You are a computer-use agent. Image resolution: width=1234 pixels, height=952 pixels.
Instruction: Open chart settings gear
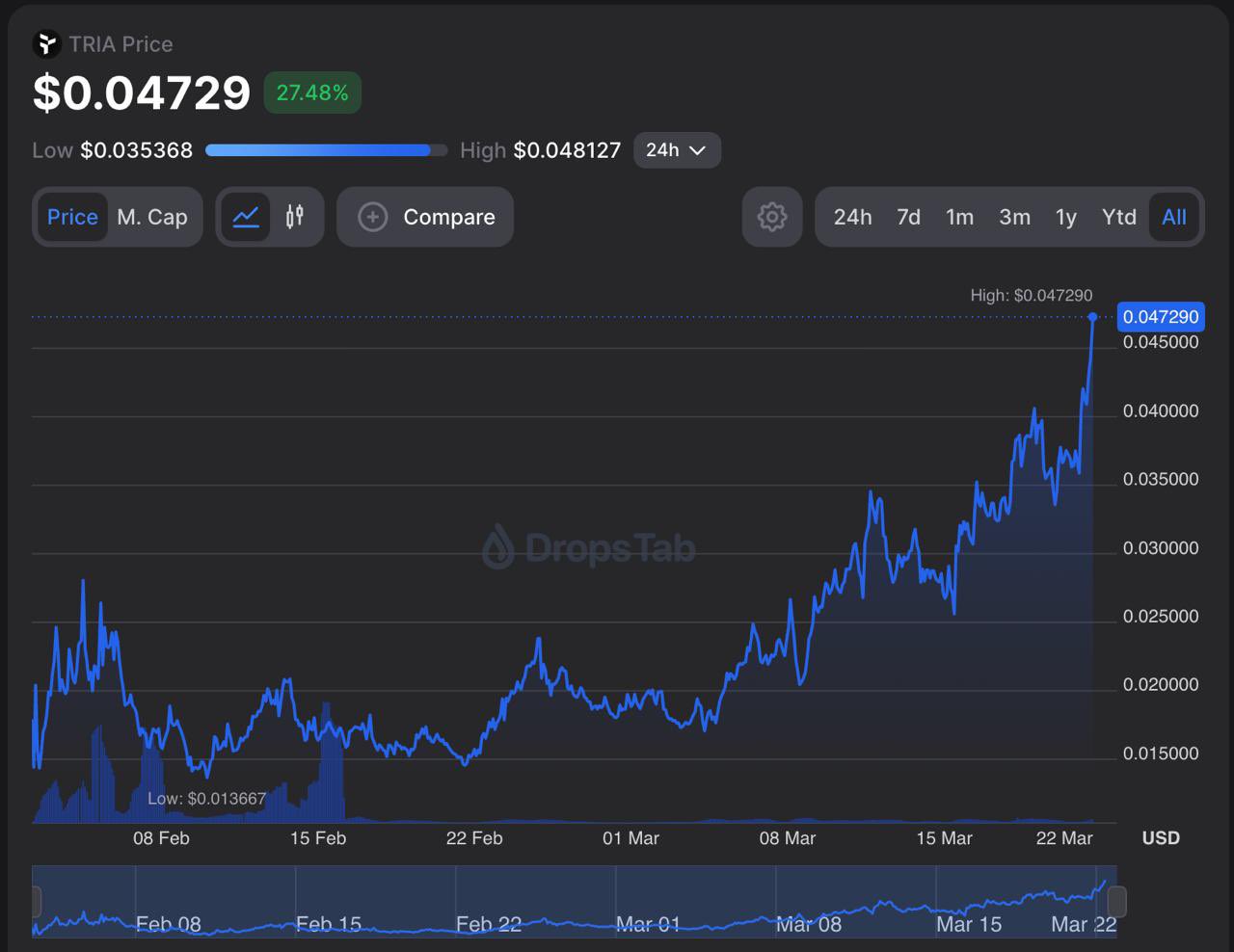[771, 217]
